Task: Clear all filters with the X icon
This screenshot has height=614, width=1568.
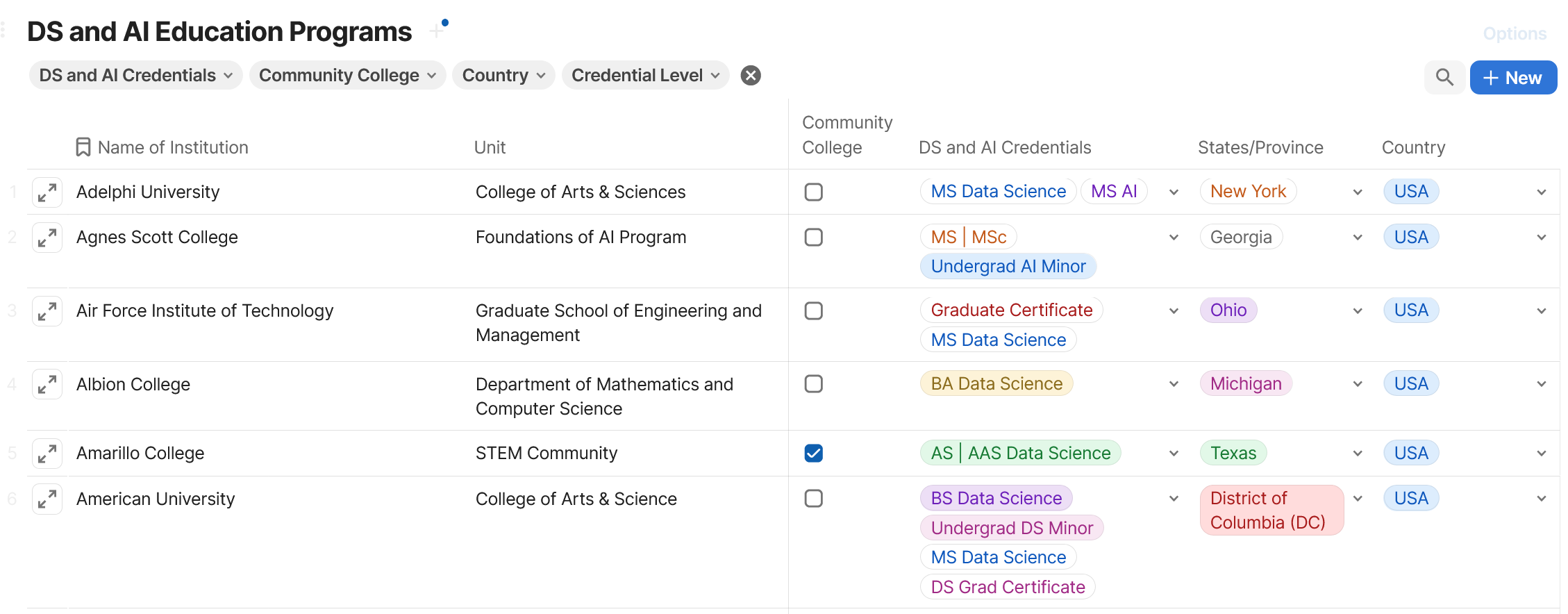Action: click(x=751, y=75)
